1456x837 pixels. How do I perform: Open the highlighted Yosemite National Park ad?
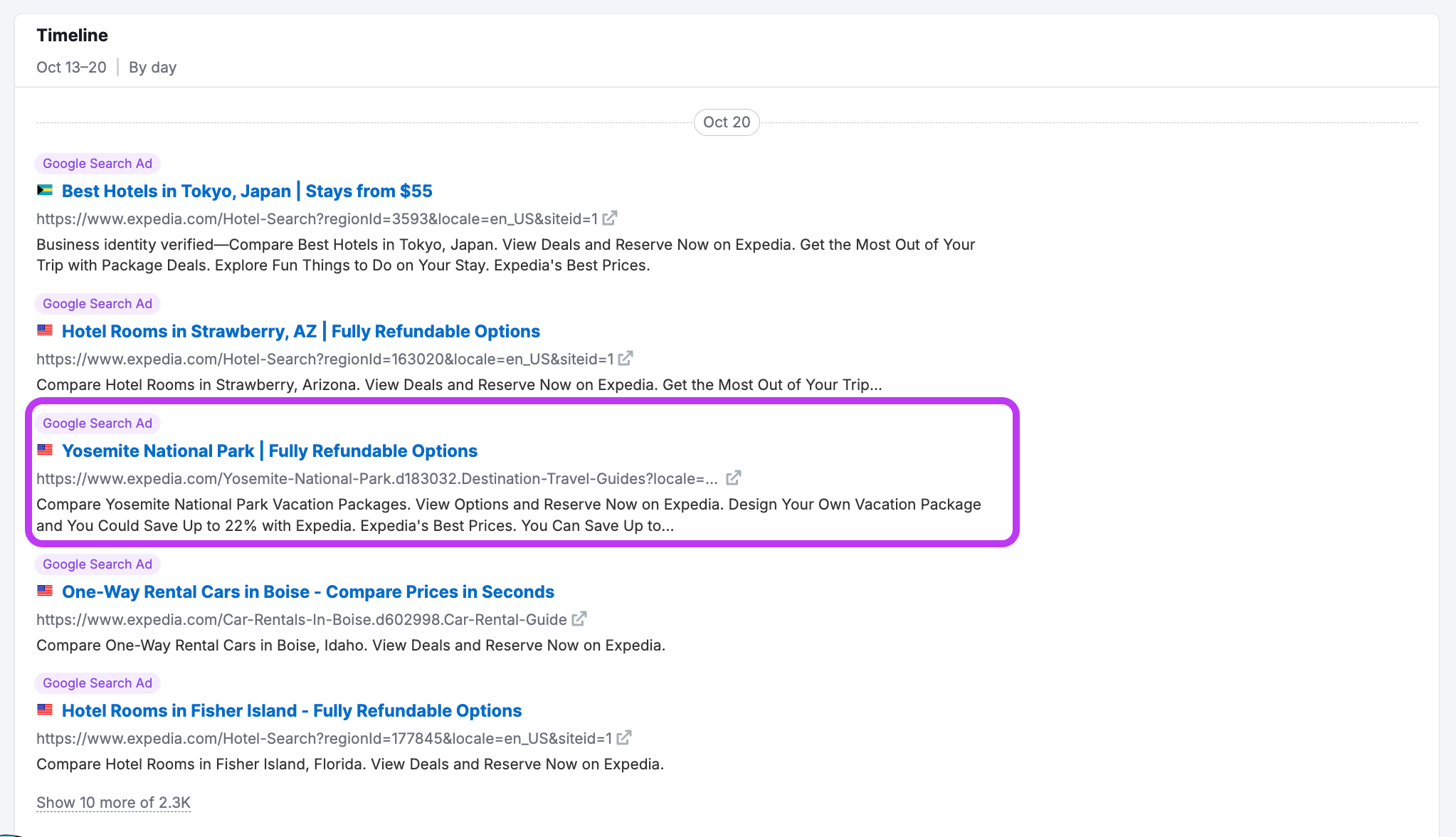coord(269,451)
